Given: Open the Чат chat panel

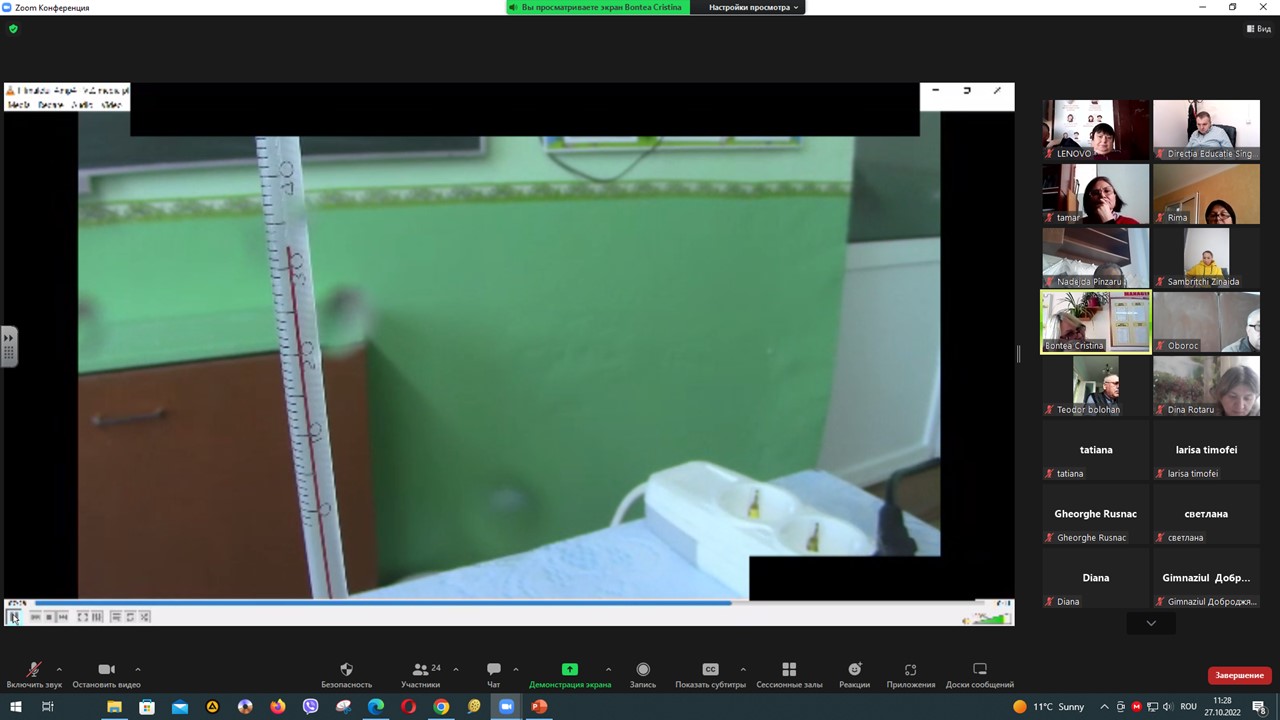Looking at the screenshot, I should pyautogui.click(x=493, y=670).
